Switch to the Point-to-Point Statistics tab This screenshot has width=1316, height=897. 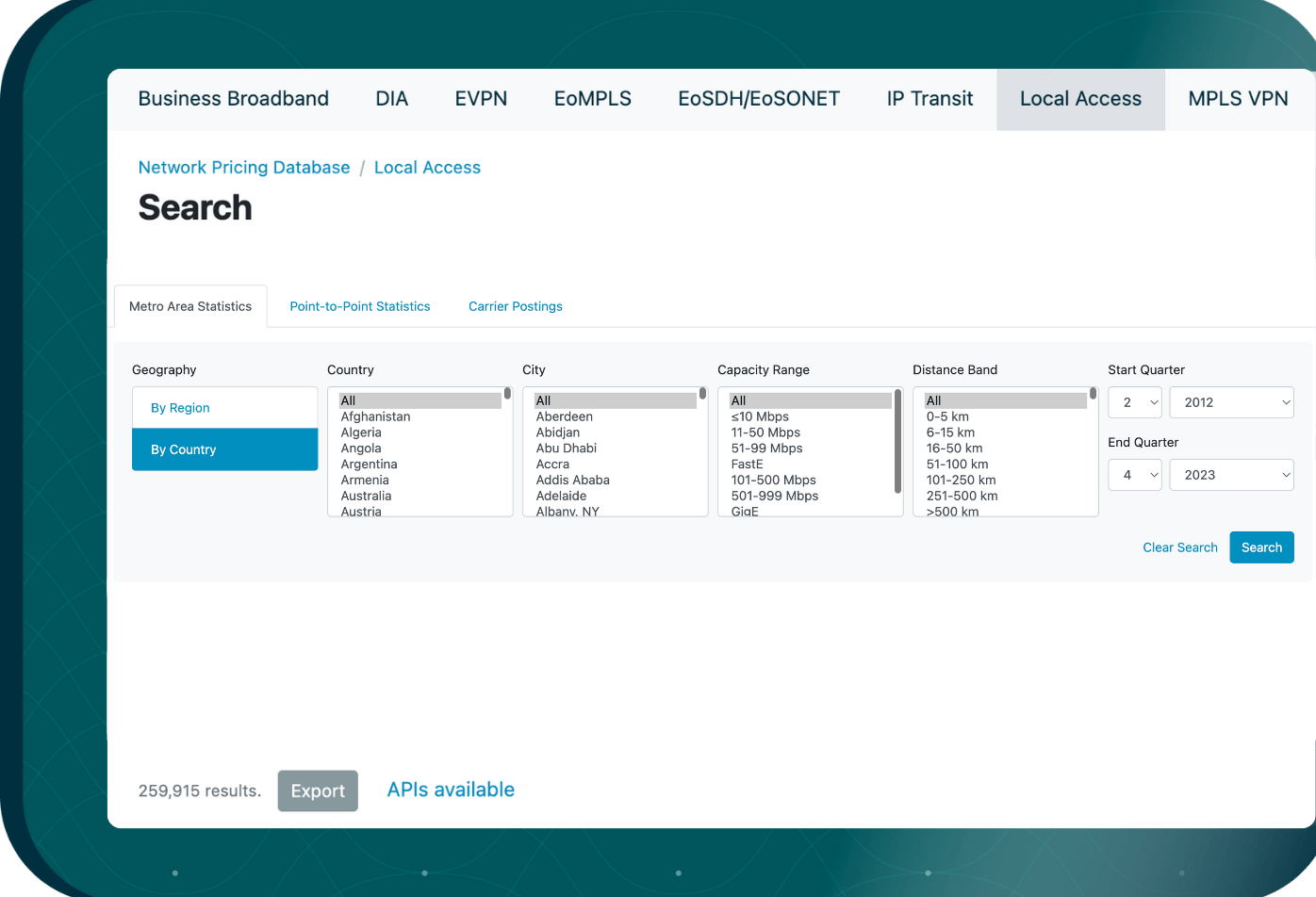click(359, 305)
